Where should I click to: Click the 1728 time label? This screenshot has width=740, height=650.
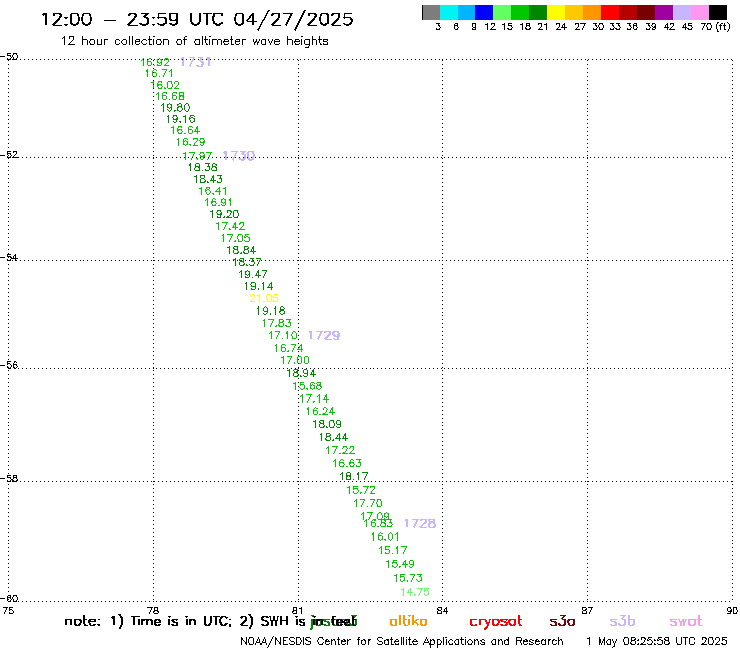tap(420, 523)
